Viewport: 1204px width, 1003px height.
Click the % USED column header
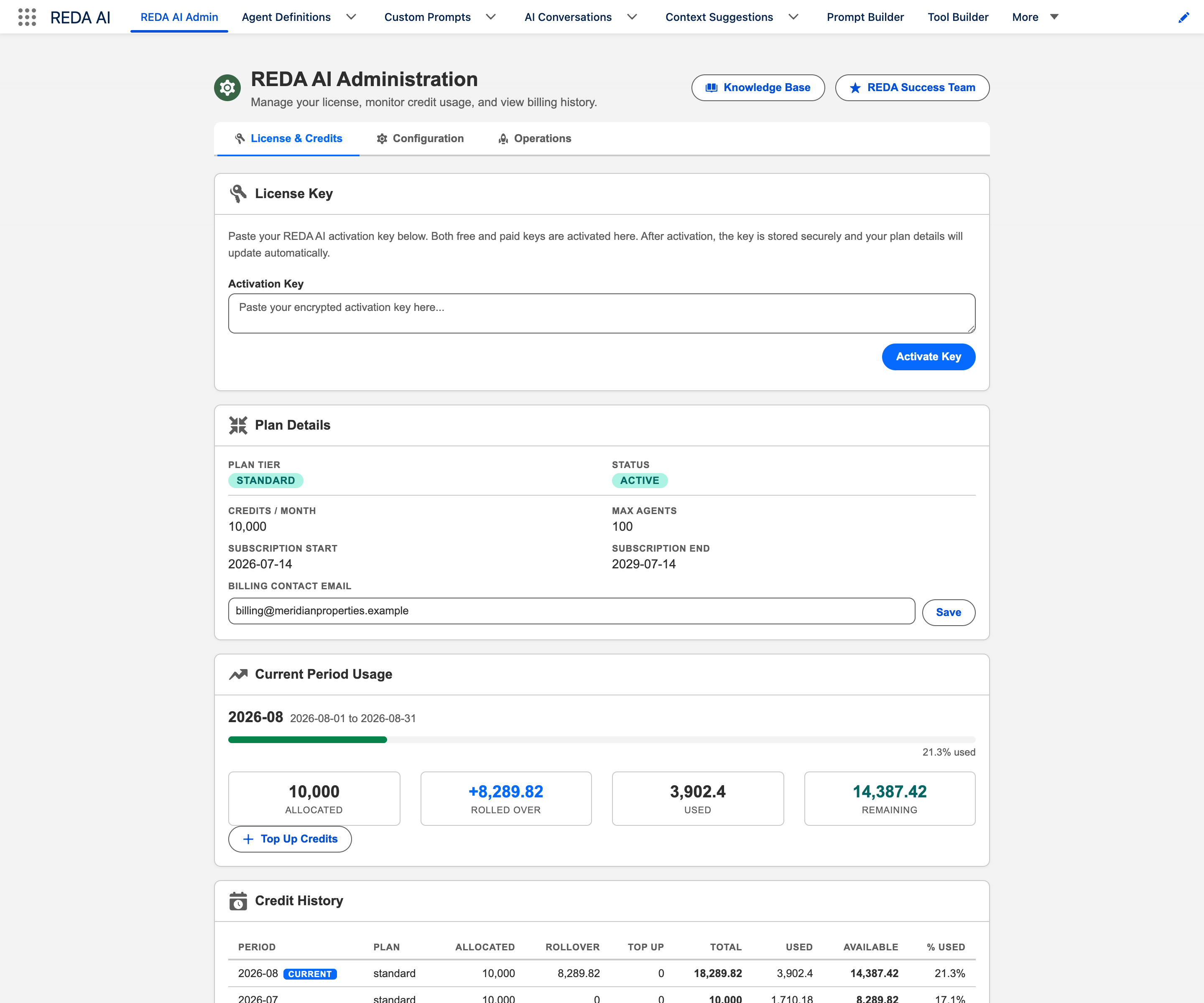[x=946, y=947]
